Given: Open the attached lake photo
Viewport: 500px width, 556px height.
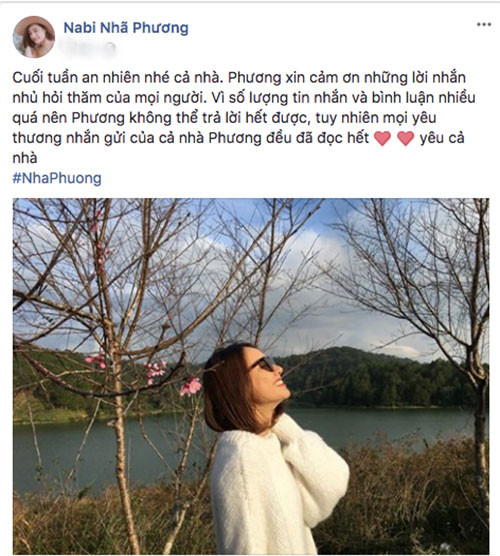Looking at the screenshot, I should click(x=251, y=376).
